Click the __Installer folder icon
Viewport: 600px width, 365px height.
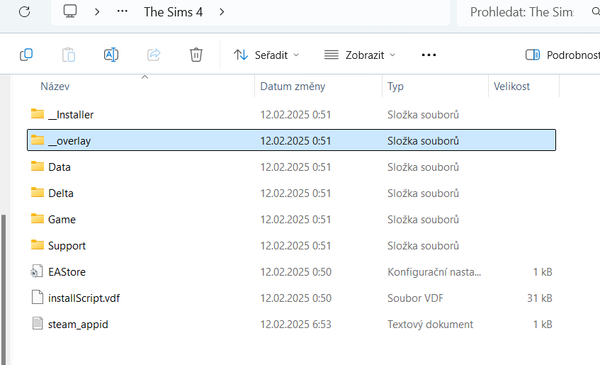[x=37, y=114]
